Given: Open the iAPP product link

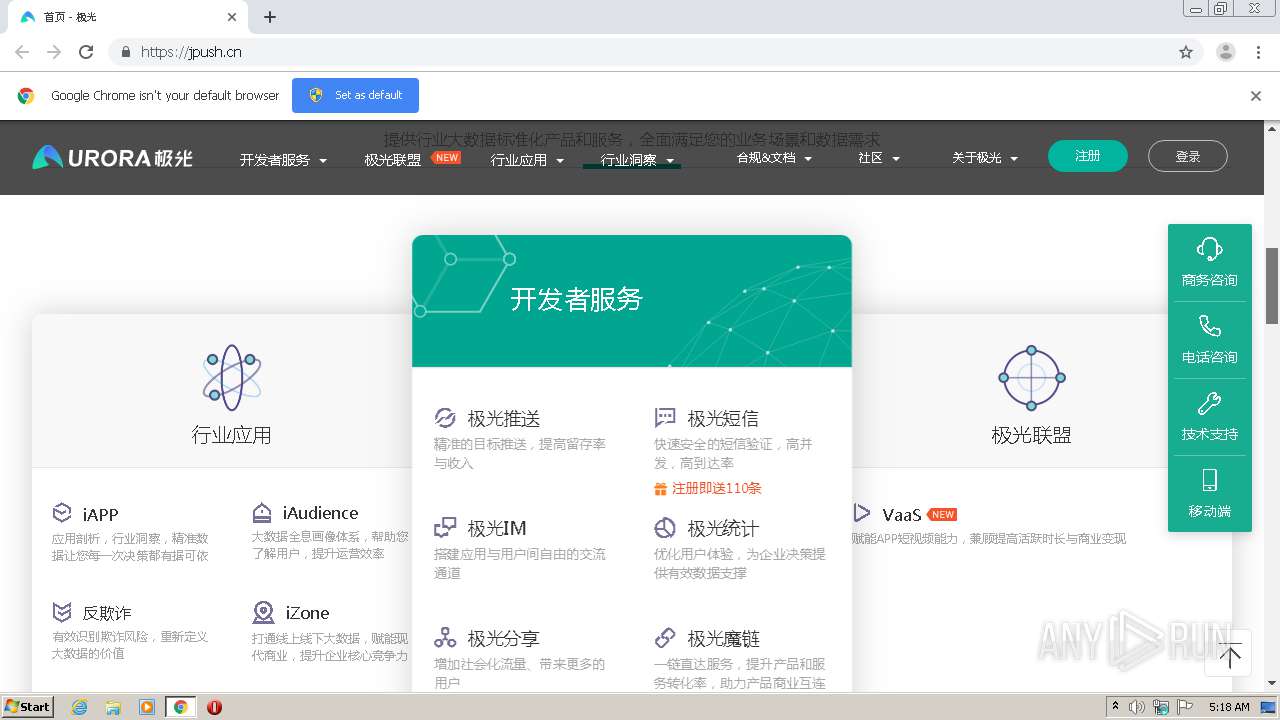Looking at the screenshot, I should tap(101, 515).
